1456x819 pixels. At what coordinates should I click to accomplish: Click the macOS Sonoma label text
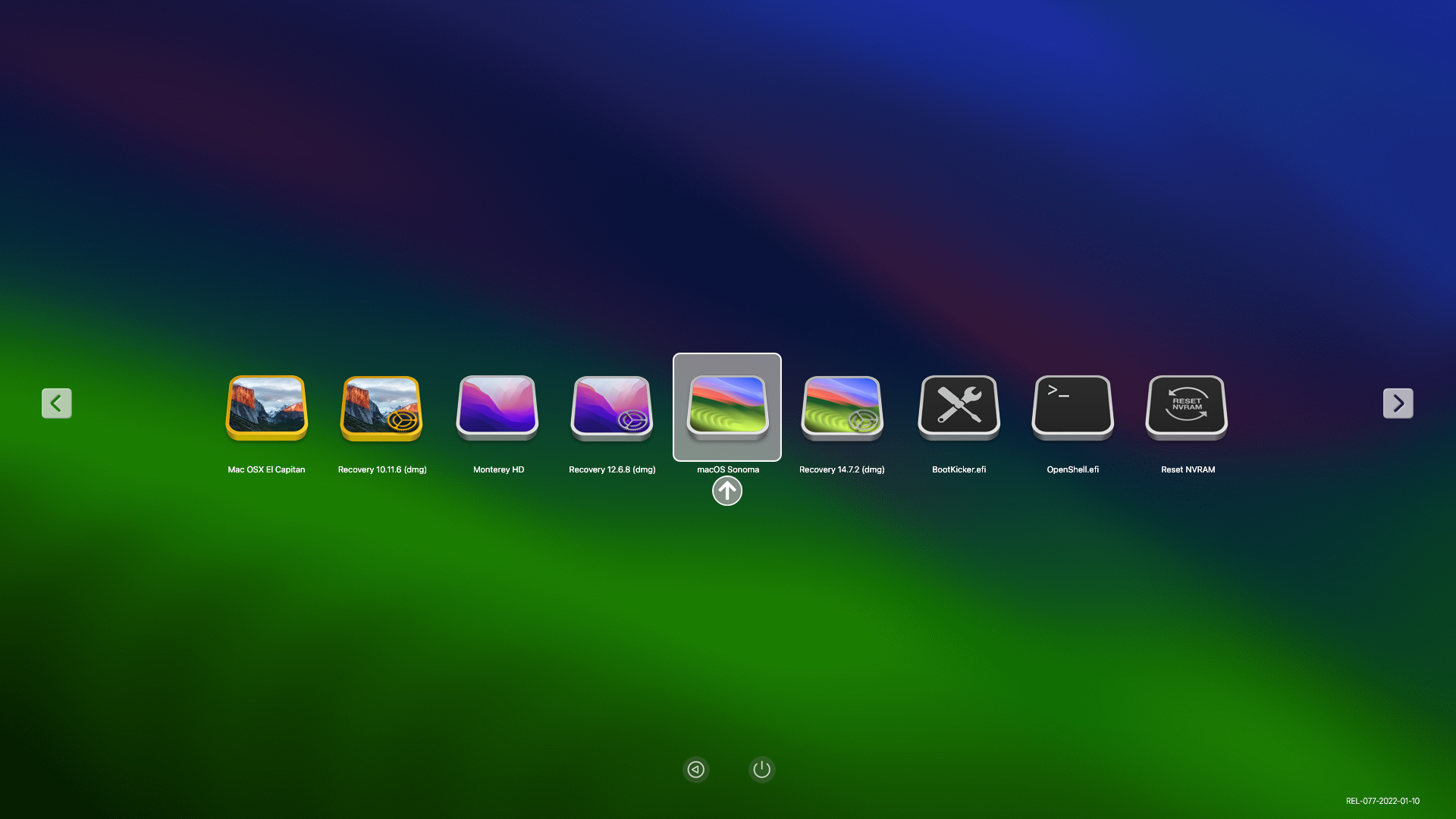pos(728,469)
